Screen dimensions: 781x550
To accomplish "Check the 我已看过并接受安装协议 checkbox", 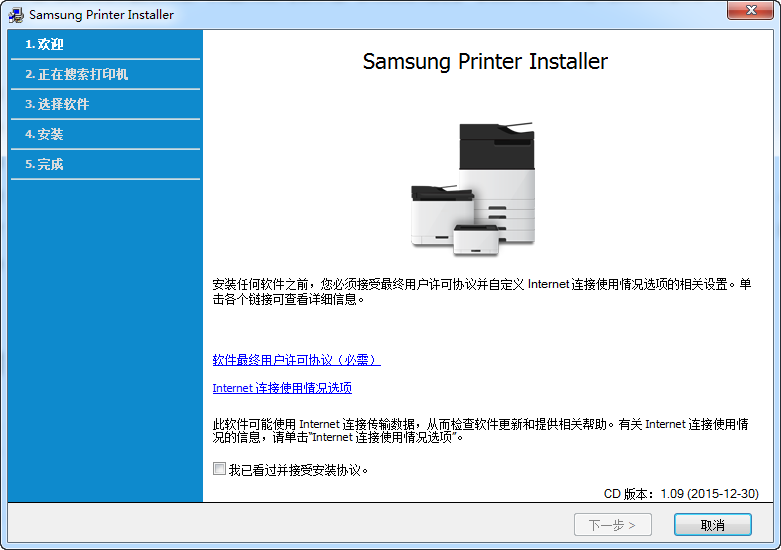I will [x=219, y=469].
